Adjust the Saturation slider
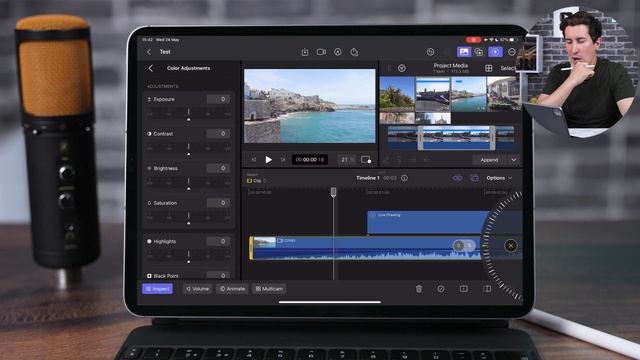 (189, 218)
